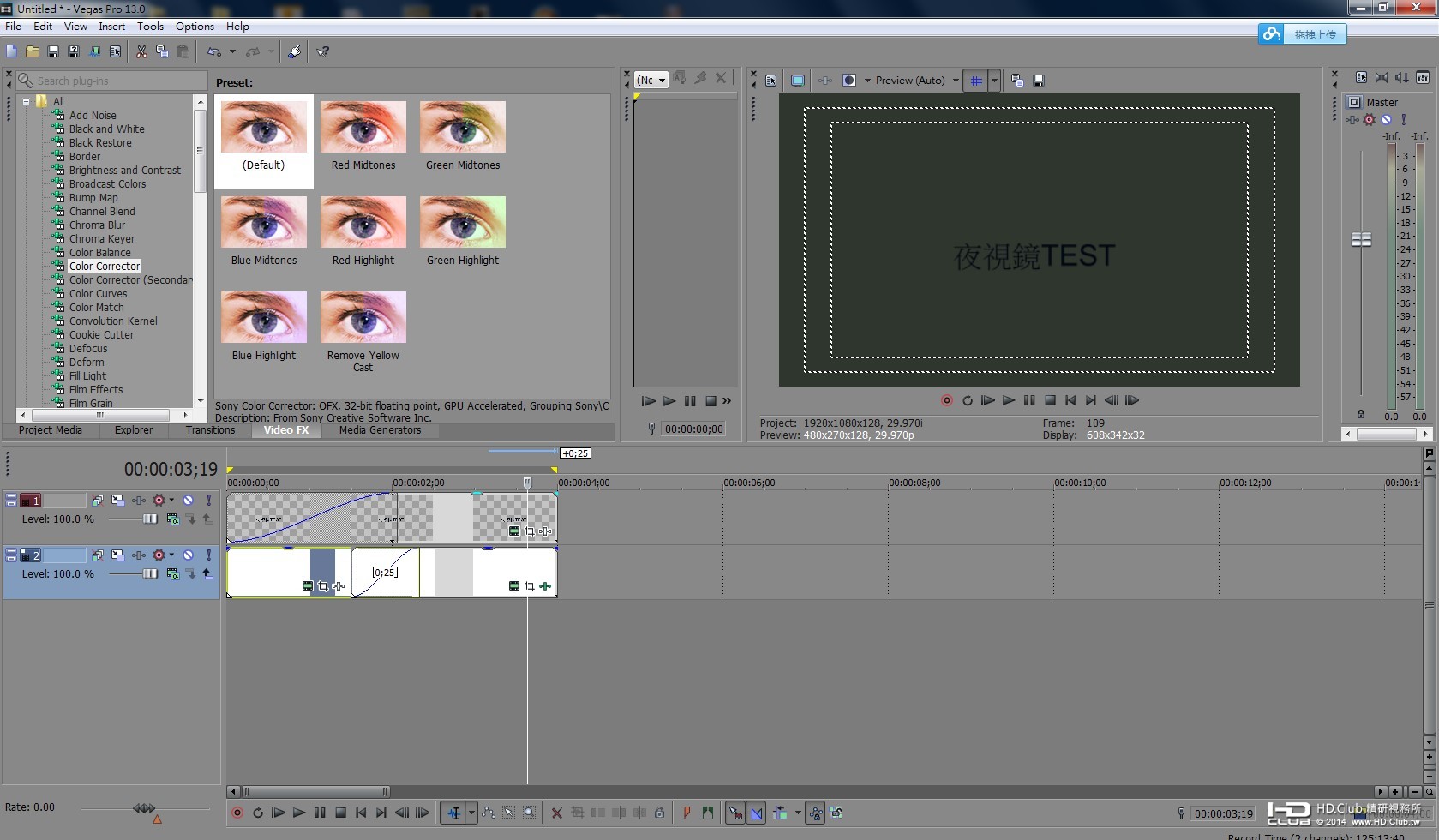Switch to the Transitions tab
Image resolution: width=1439 pixels, height=840 pixels.
click(210, 430)
